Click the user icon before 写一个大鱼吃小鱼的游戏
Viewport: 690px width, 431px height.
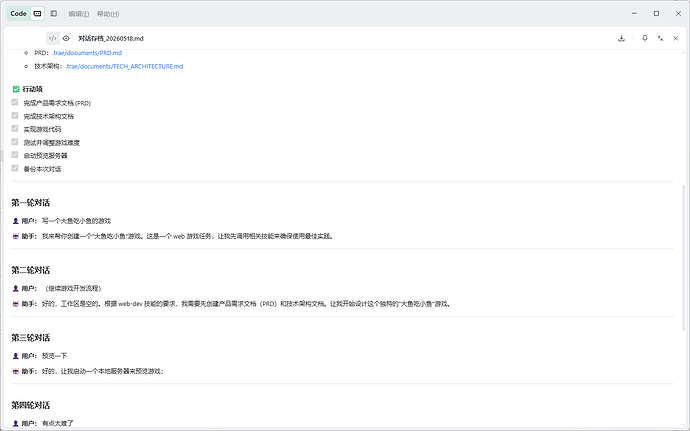coord(15,221)
